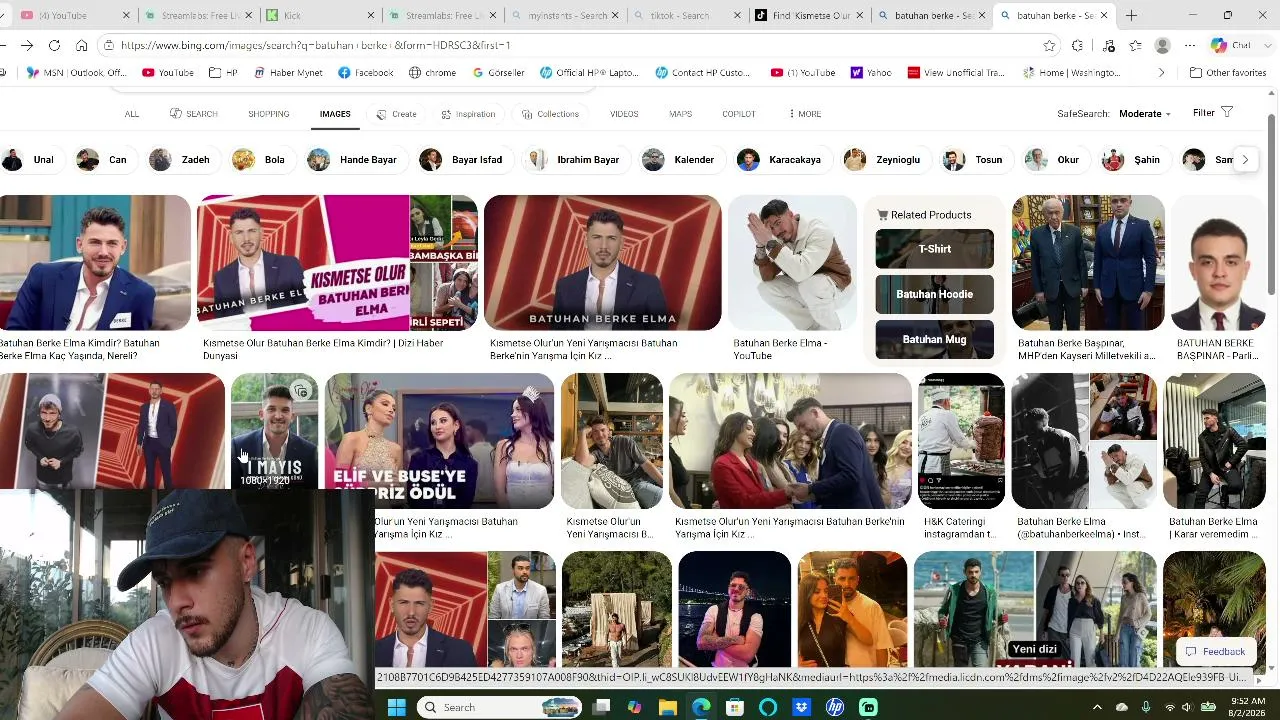Open the H&K Catering Instagram result link

[960, 528]
